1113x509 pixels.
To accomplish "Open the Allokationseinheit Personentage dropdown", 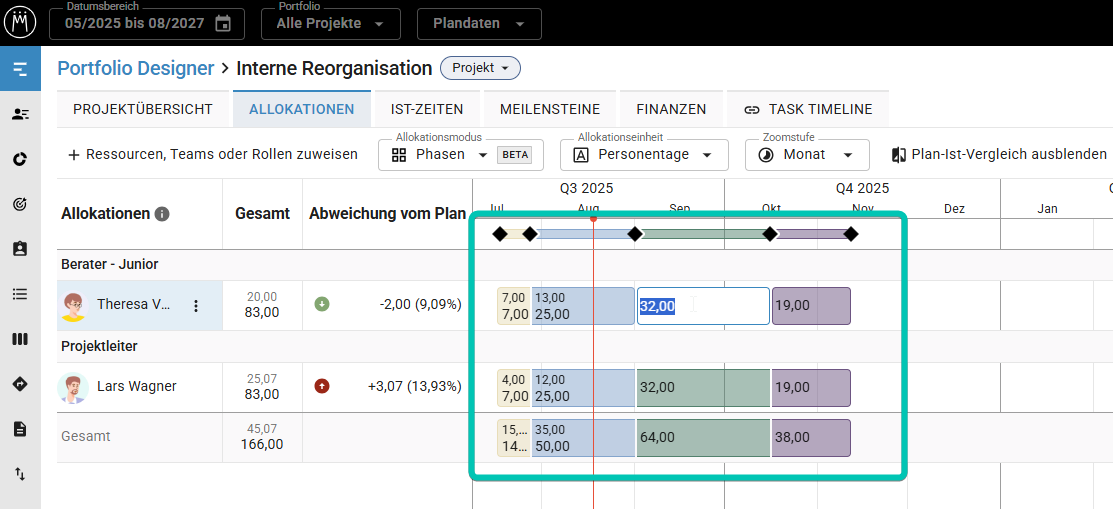I will pos(644,155).
